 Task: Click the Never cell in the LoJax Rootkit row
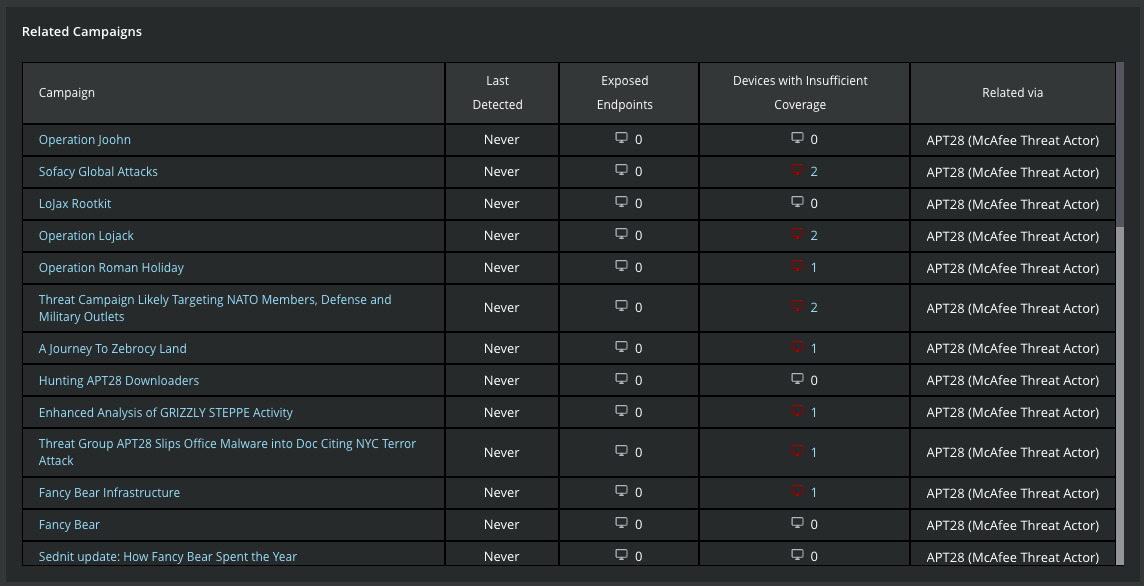[502, 204]
